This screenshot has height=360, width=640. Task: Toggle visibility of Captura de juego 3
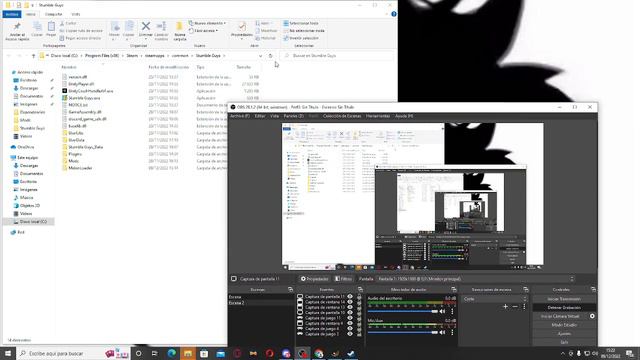coord(350,334)
